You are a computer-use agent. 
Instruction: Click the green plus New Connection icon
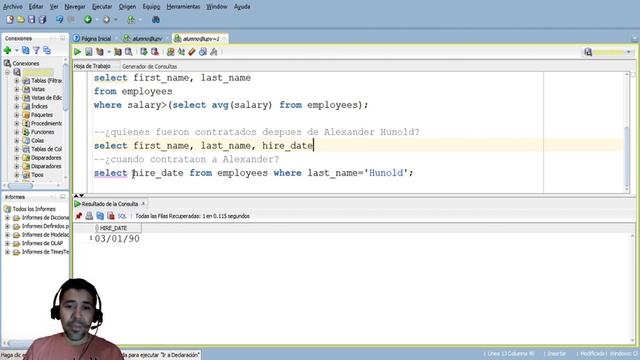[7, 50]
